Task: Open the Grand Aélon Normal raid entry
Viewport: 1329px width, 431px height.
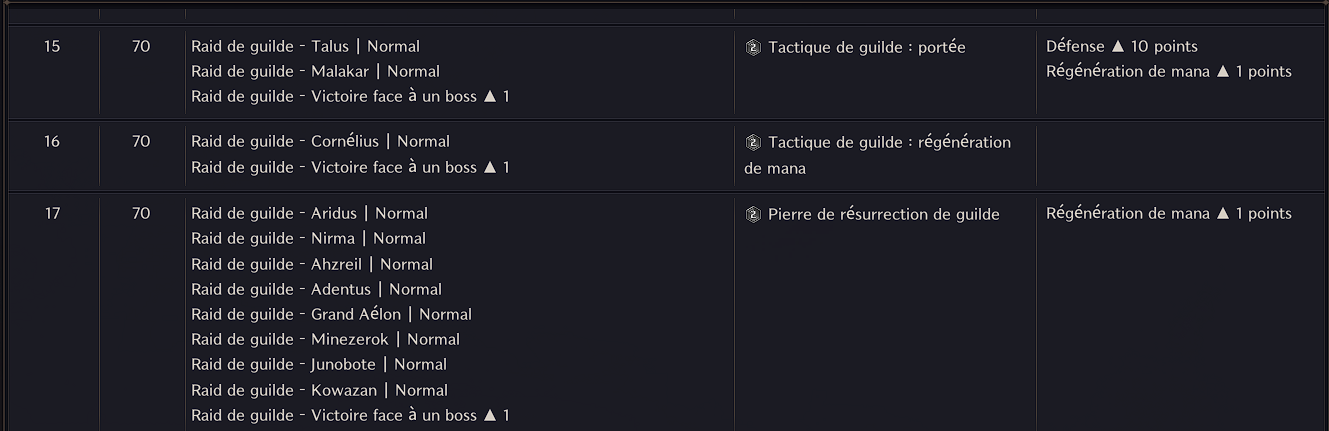Action: (331, 314)
